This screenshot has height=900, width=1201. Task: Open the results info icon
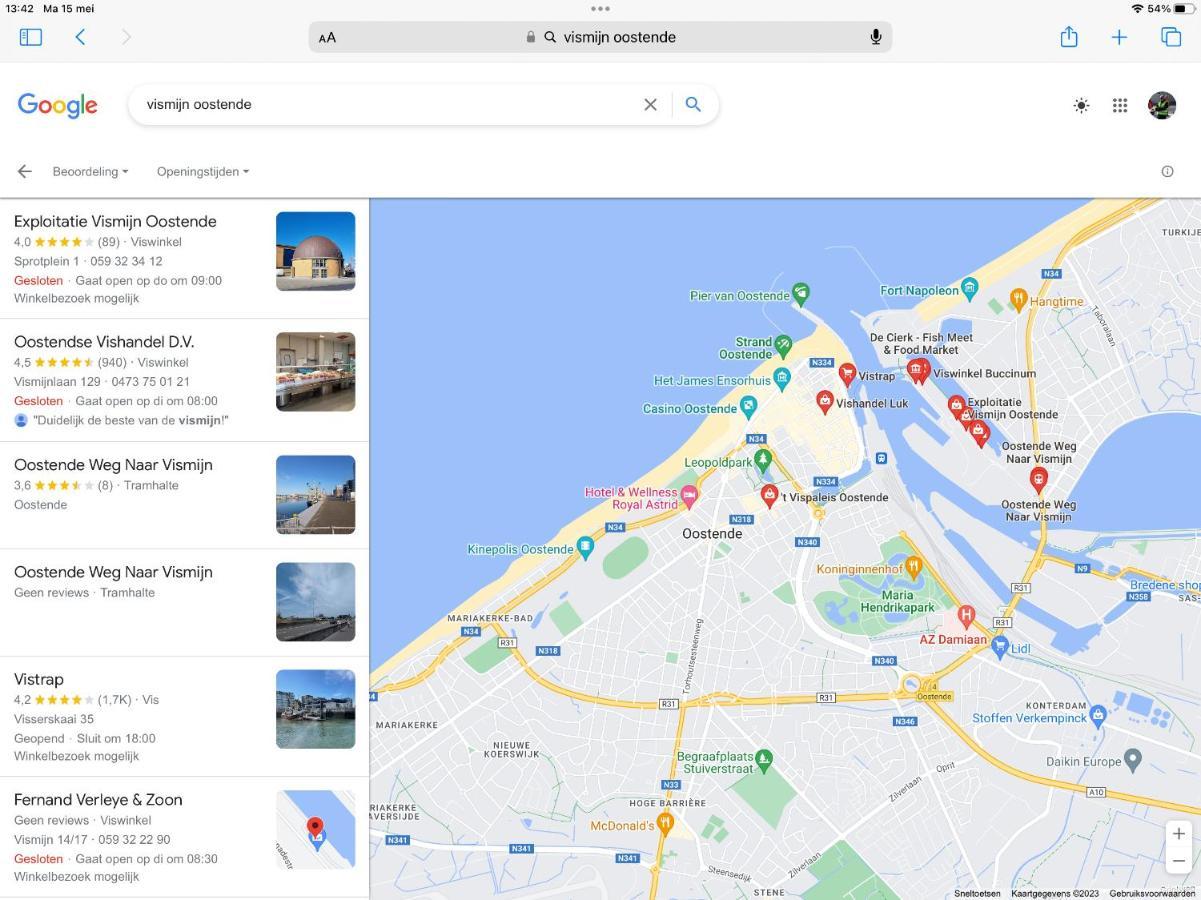[1167, 171]
